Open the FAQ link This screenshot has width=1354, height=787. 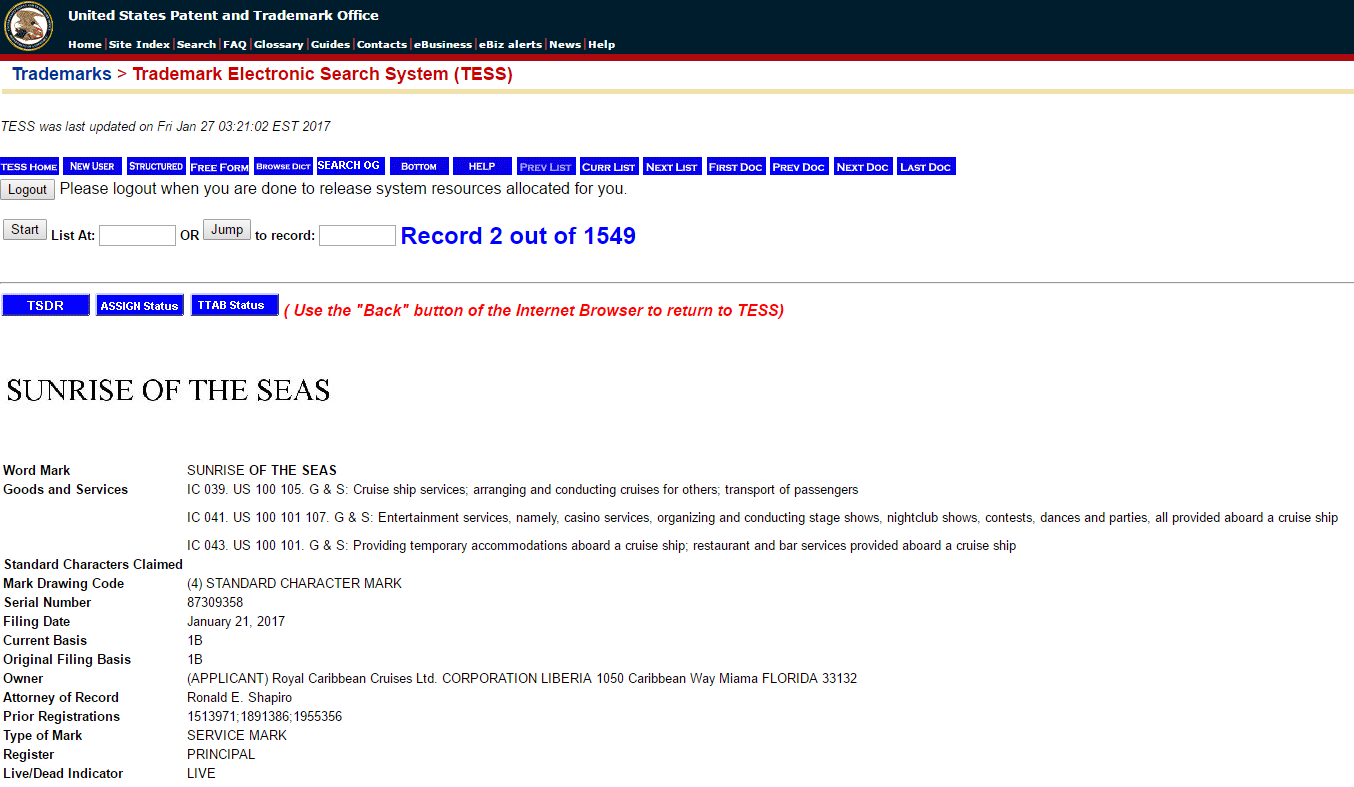click(x=235, y=44)
